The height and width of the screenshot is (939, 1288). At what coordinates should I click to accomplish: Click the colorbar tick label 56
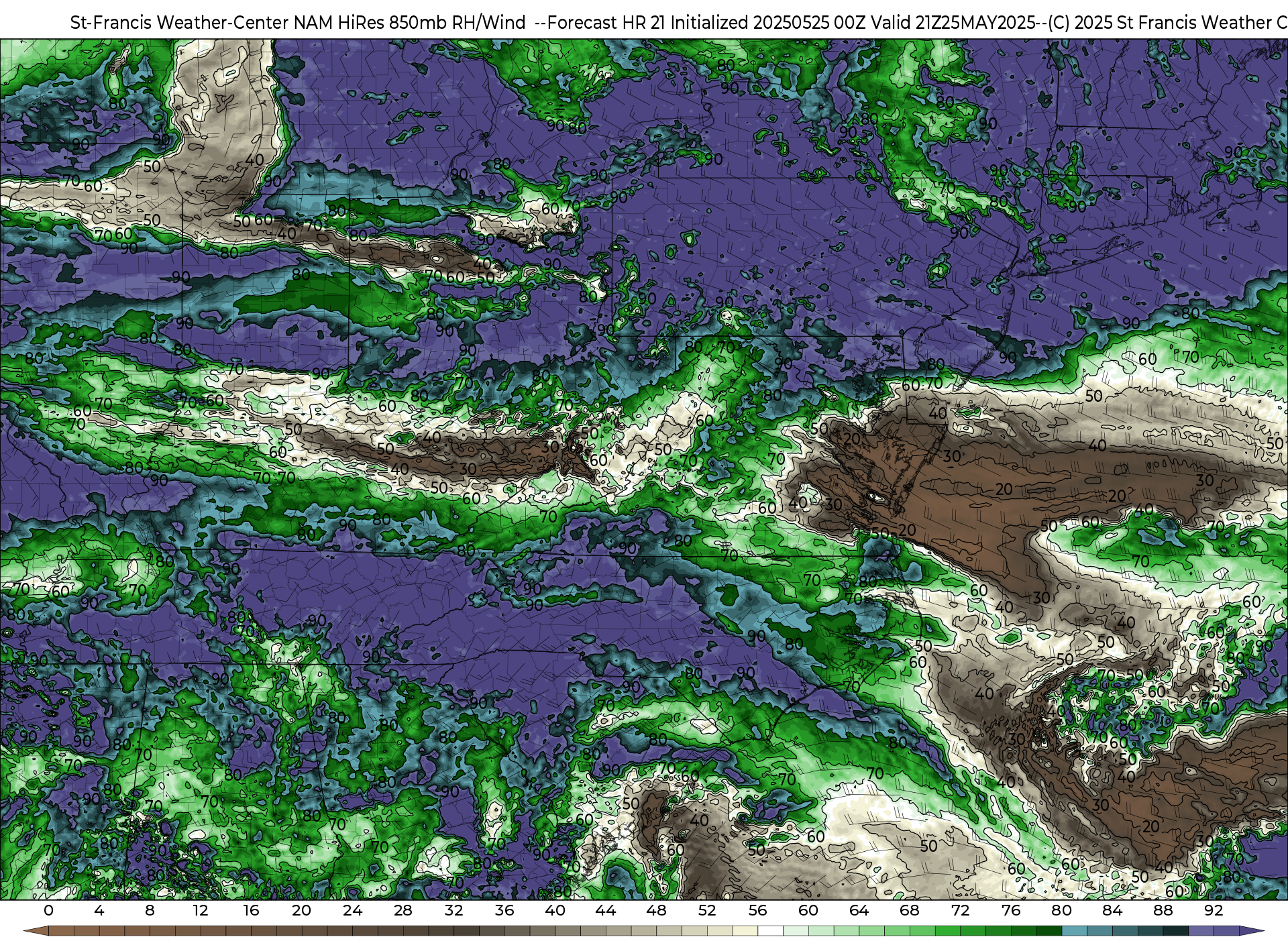(758, 910)
